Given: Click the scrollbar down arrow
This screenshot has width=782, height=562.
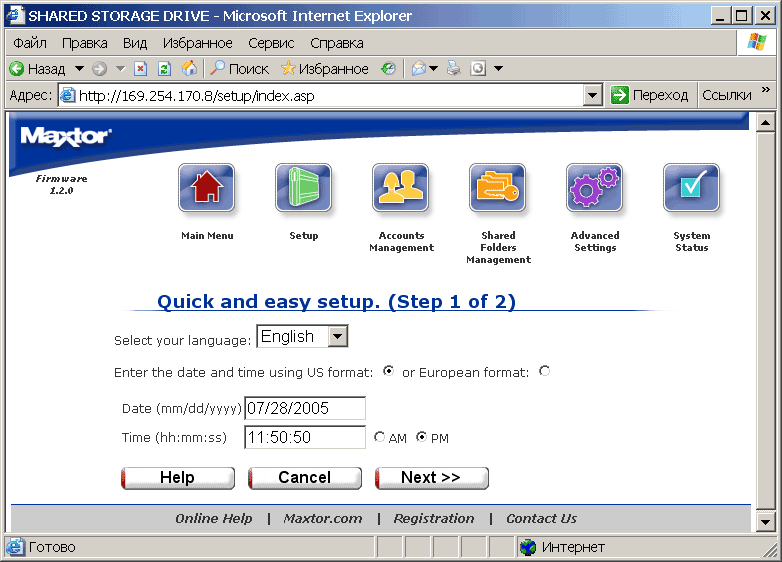Looking at the screenshot, I should pos(765,522).
